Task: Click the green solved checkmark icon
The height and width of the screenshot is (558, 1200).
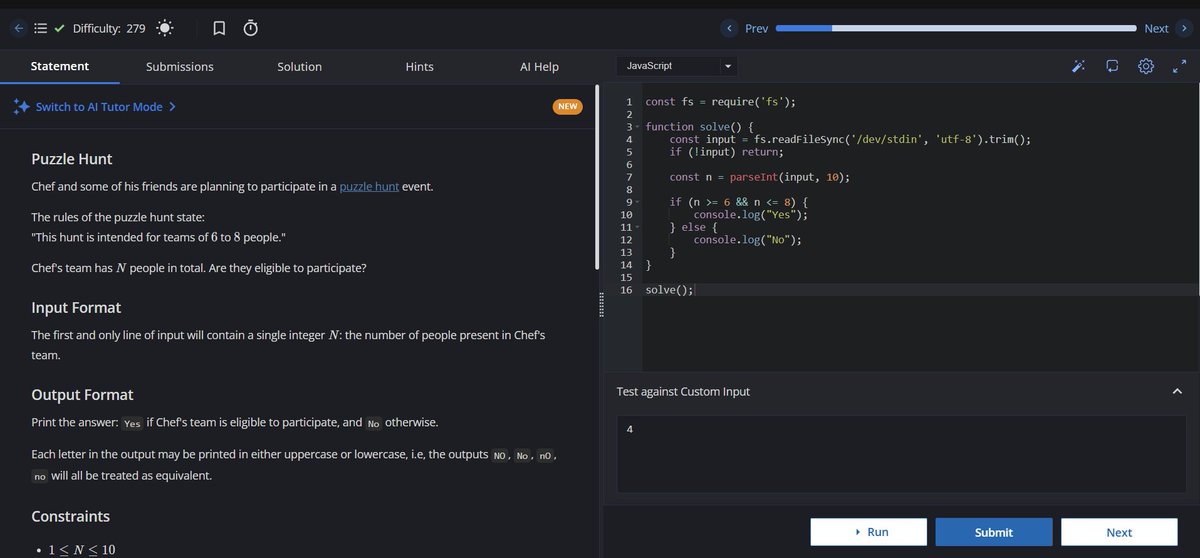Action: coord(59,29)
